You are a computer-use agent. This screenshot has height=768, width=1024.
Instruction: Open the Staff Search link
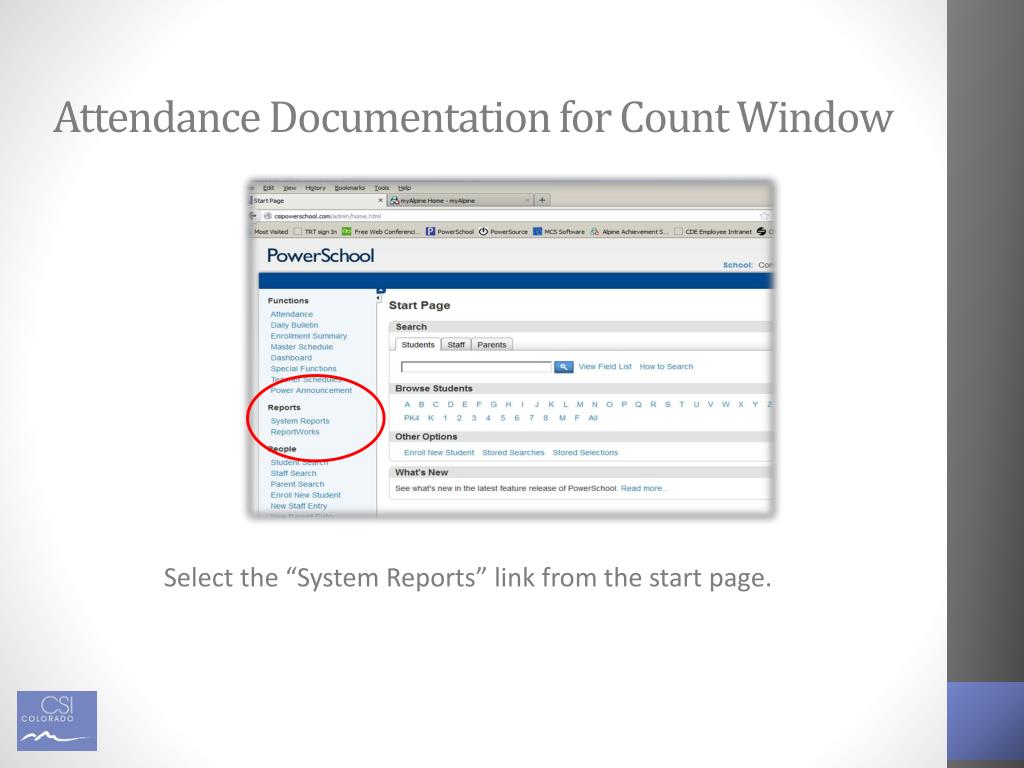coord(294,473)
